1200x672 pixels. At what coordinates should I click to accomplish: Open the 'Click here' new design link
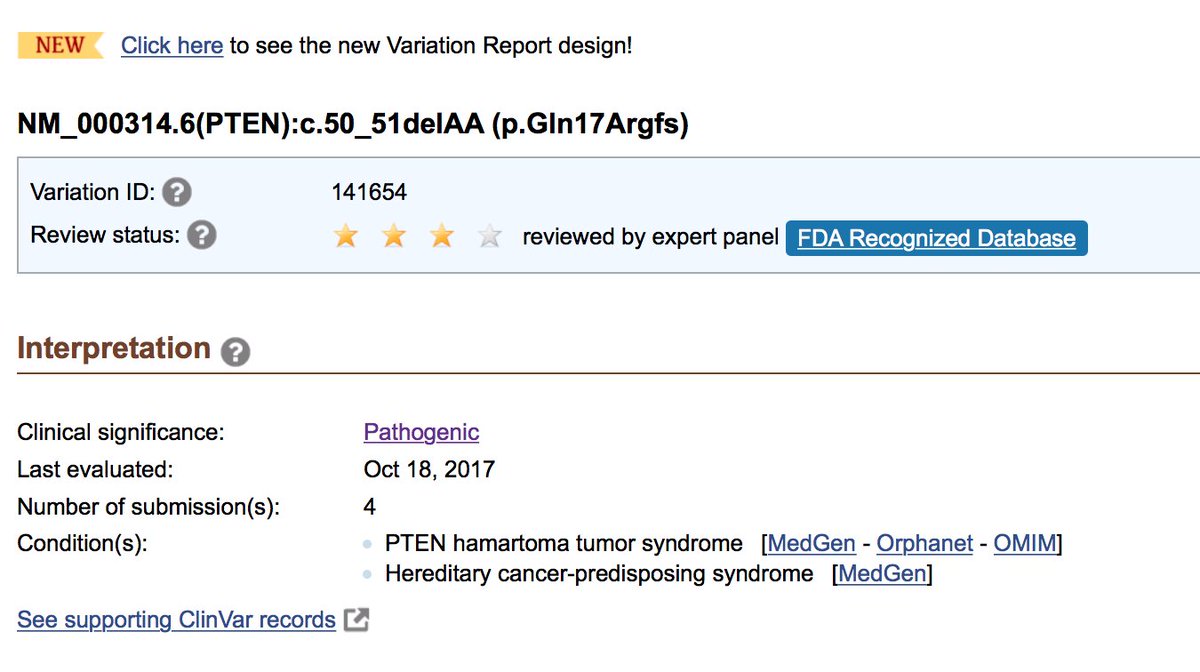172,46
